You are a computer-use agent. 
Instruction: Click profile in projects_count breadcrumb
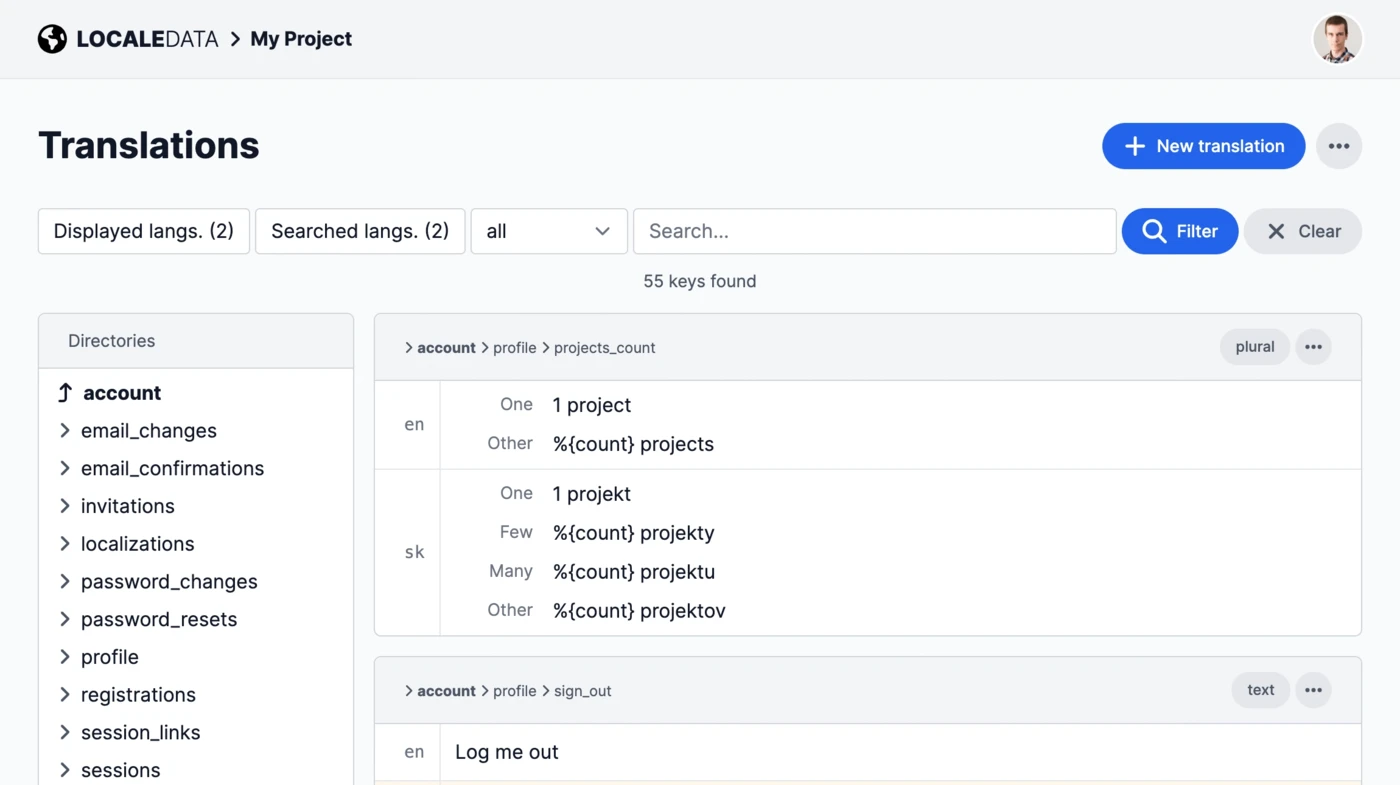515,348
